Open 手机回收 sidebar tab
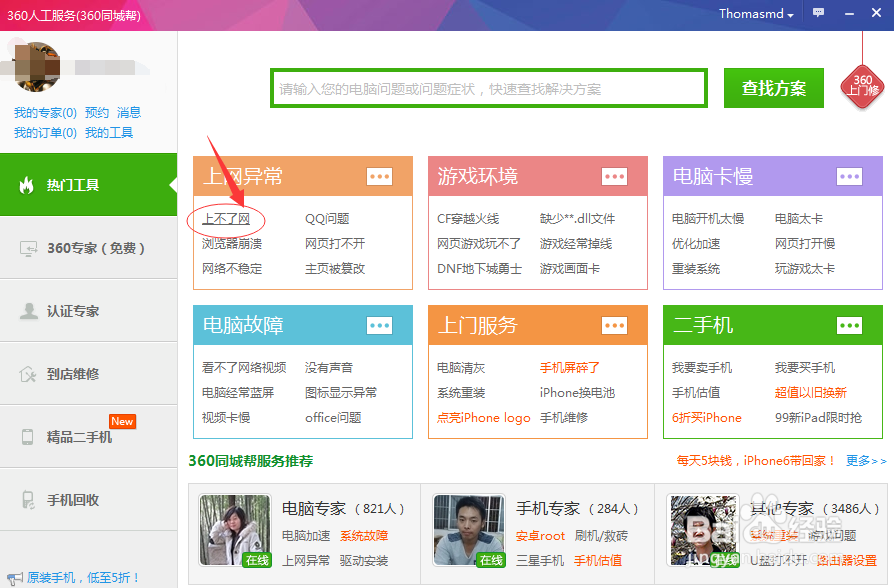 pos(88,500)
